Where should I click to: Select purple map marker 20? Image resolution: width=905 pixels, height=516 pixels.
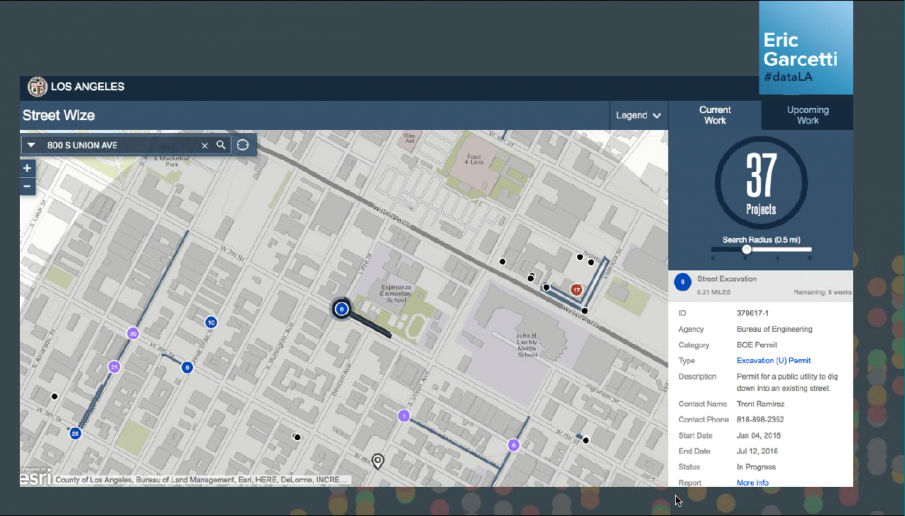pyautogui.click(x=133, y=334)
